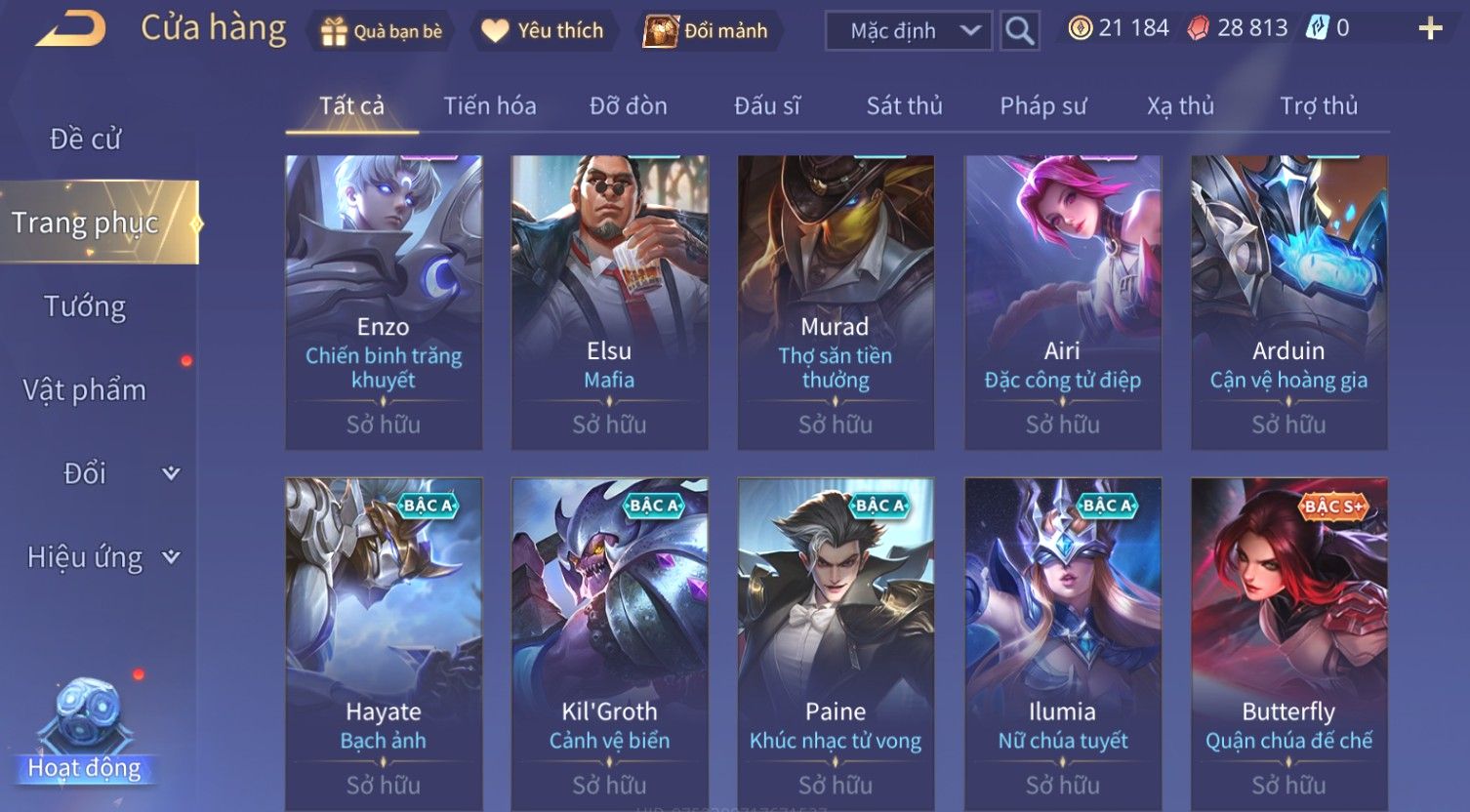Viewport: 1470px width, 812px height.
Task: Open the Mặc định sort dropdown
Action: point(909,31)
